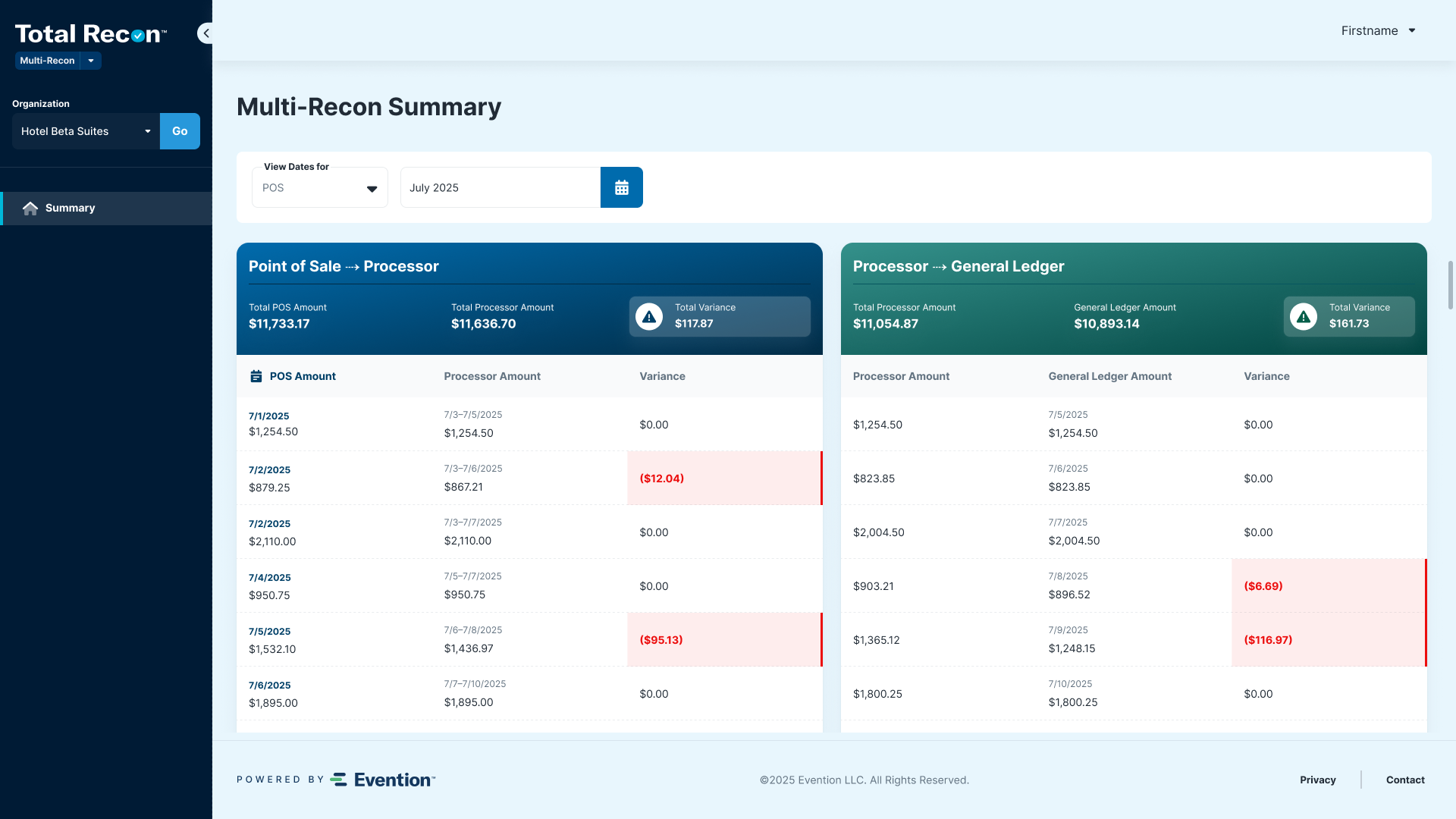Click the ($12.04) variance cell
Image resolution: width=1456 pixels, height=819 pixels.
[x=724, y=479]
